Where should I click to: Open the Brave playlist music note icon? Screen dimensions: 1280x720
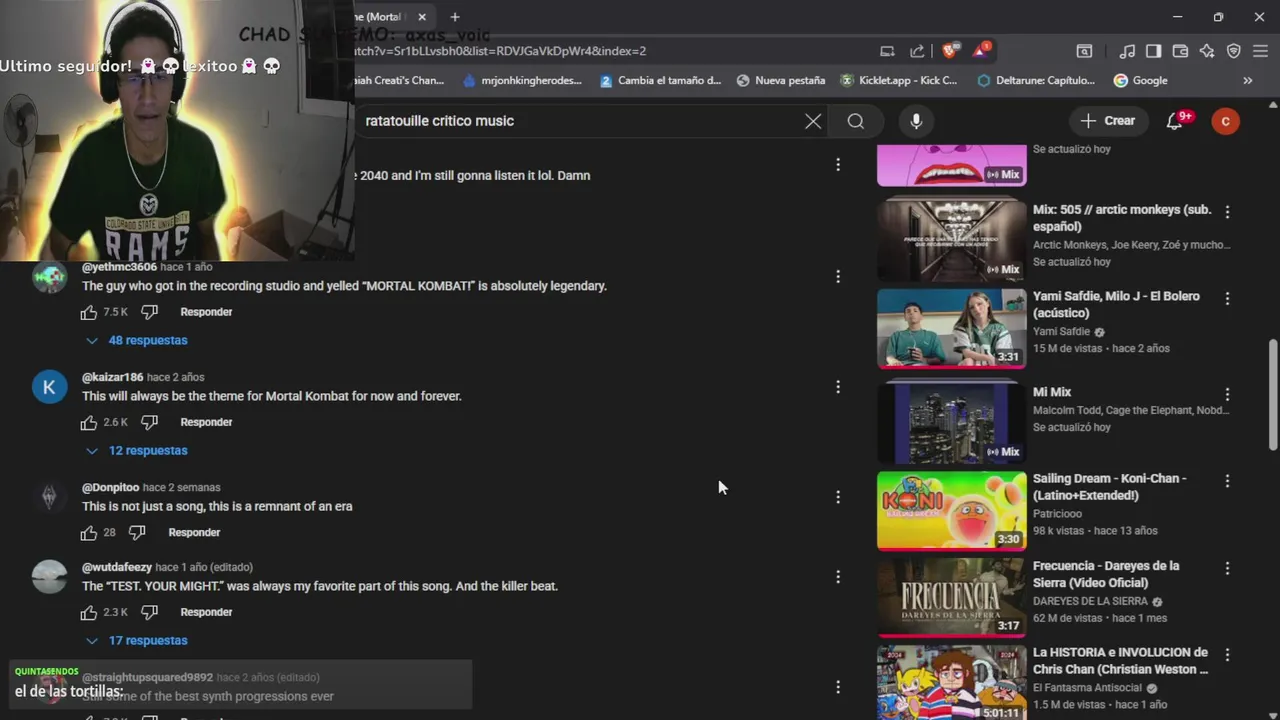(x=1127, y=51)
